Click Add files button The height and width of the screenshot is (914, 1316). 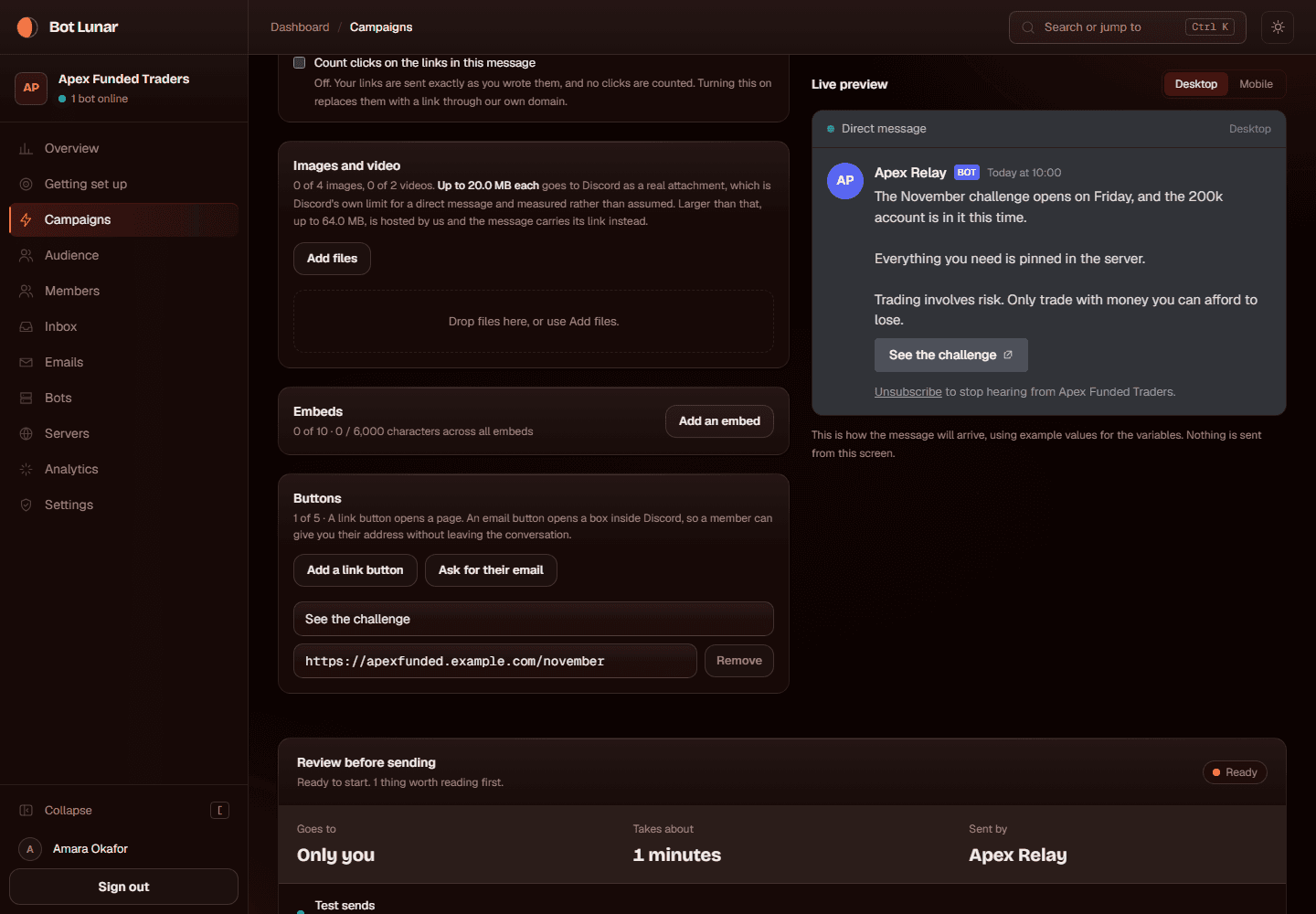(x=332, y=259)
